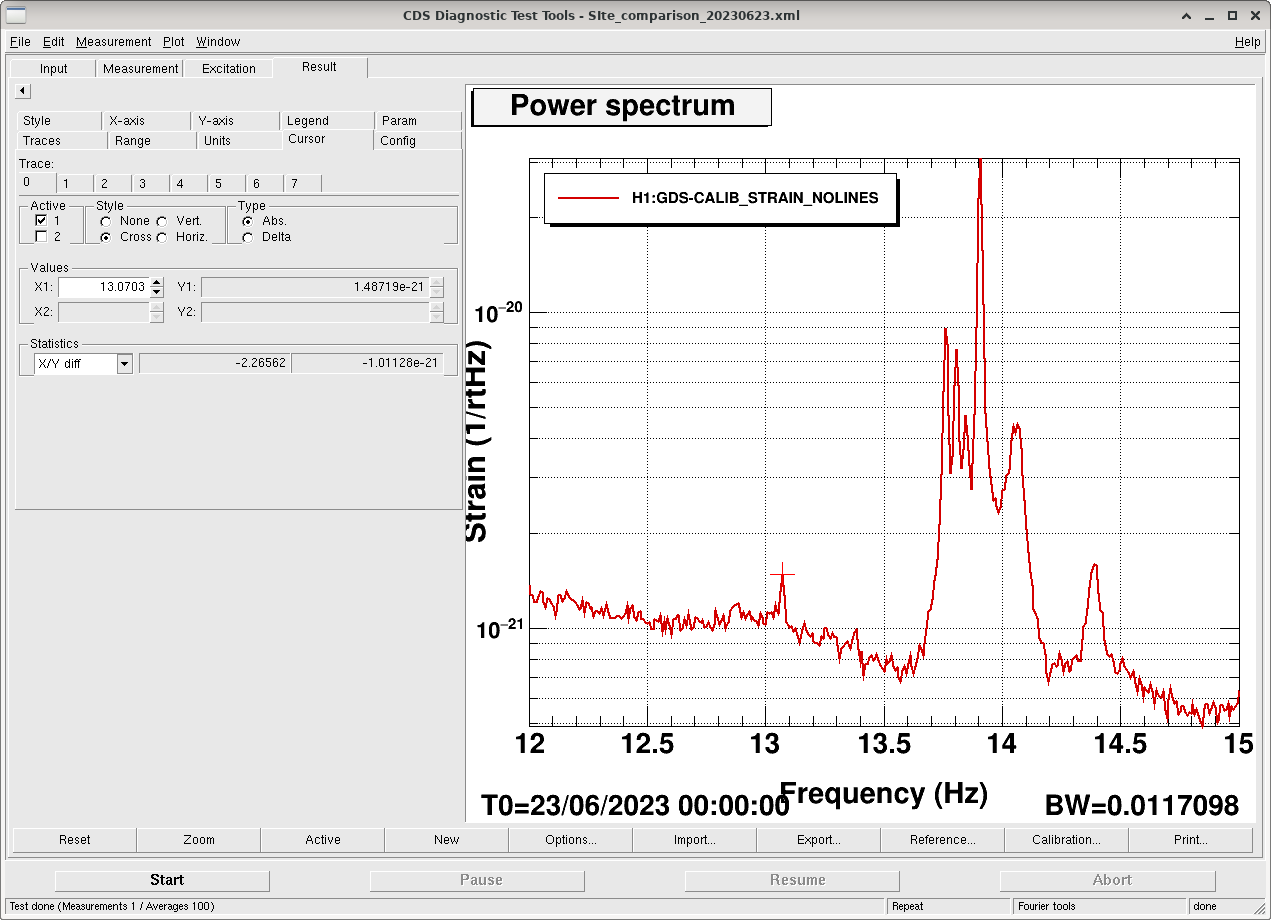Switch to the Excitation tab
The height and width of the screenshot is (920, 1271).
229,69
